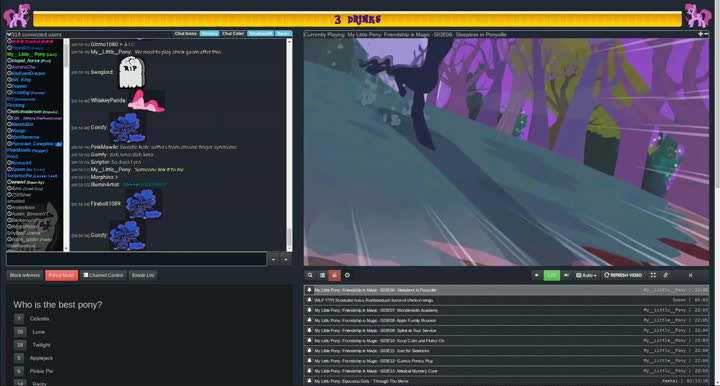This screenshot has height=386, width=720.
Task: Toggle the Chat Icons option
Action: click(x=186, y=34)
